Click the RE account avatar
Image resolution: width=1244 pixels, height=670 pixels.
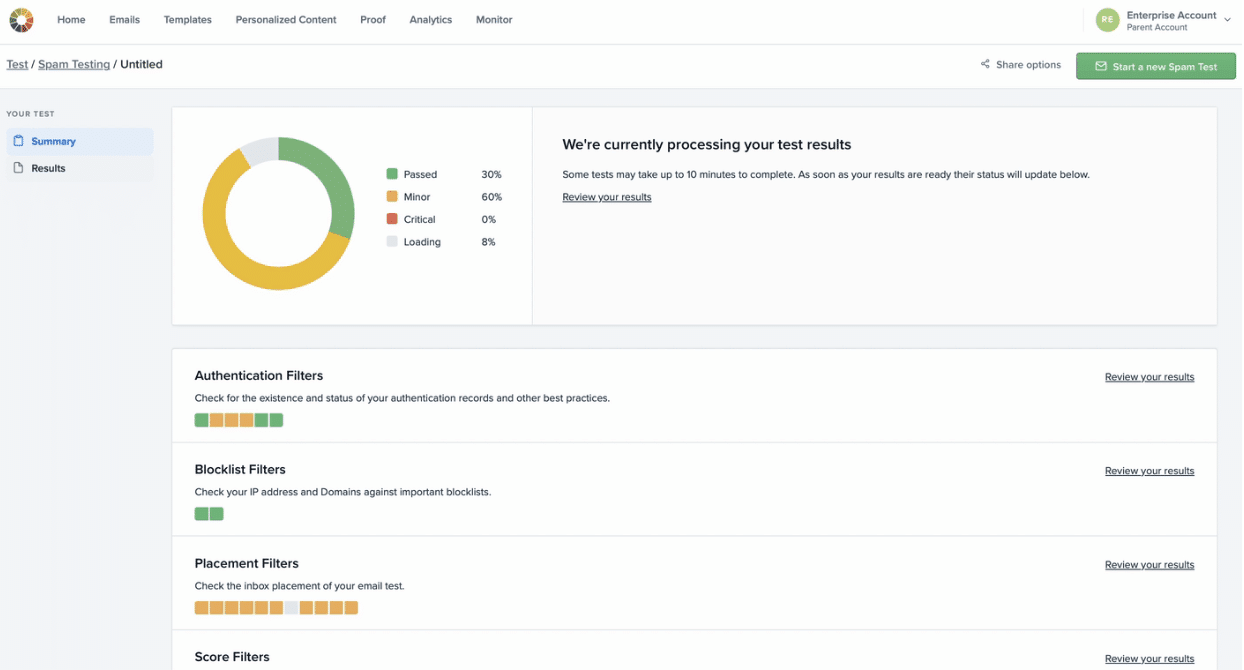[1107, 20]
